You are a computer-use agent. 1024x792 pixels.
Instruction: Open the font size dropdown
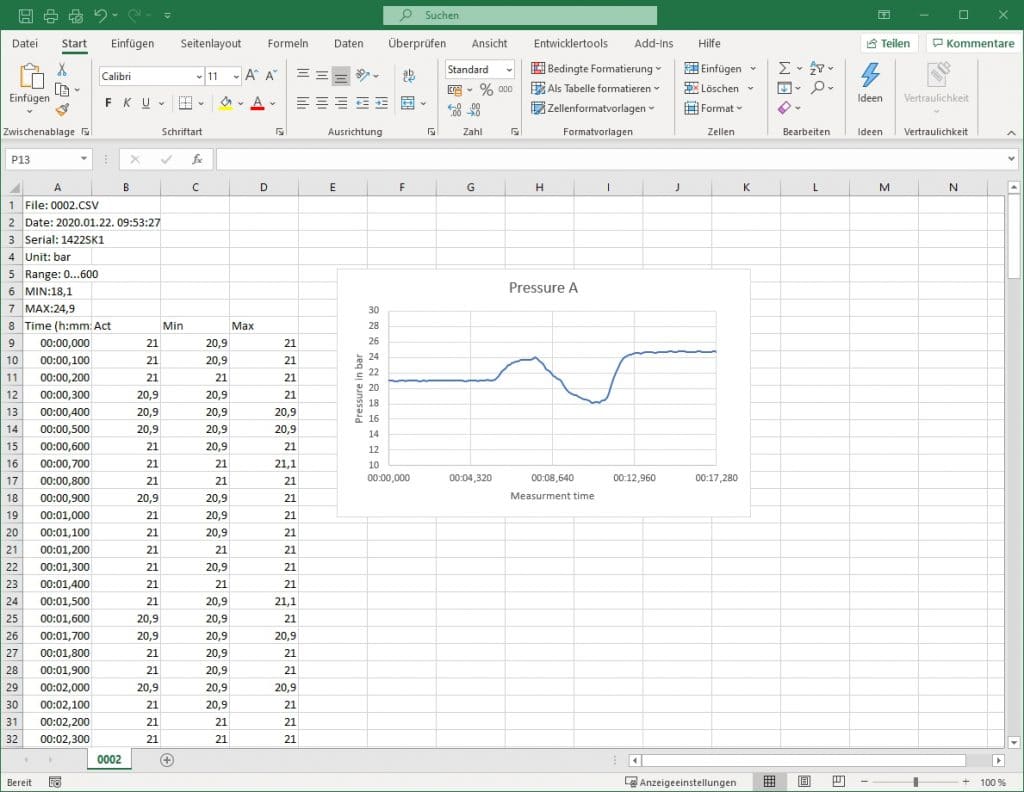236,76
